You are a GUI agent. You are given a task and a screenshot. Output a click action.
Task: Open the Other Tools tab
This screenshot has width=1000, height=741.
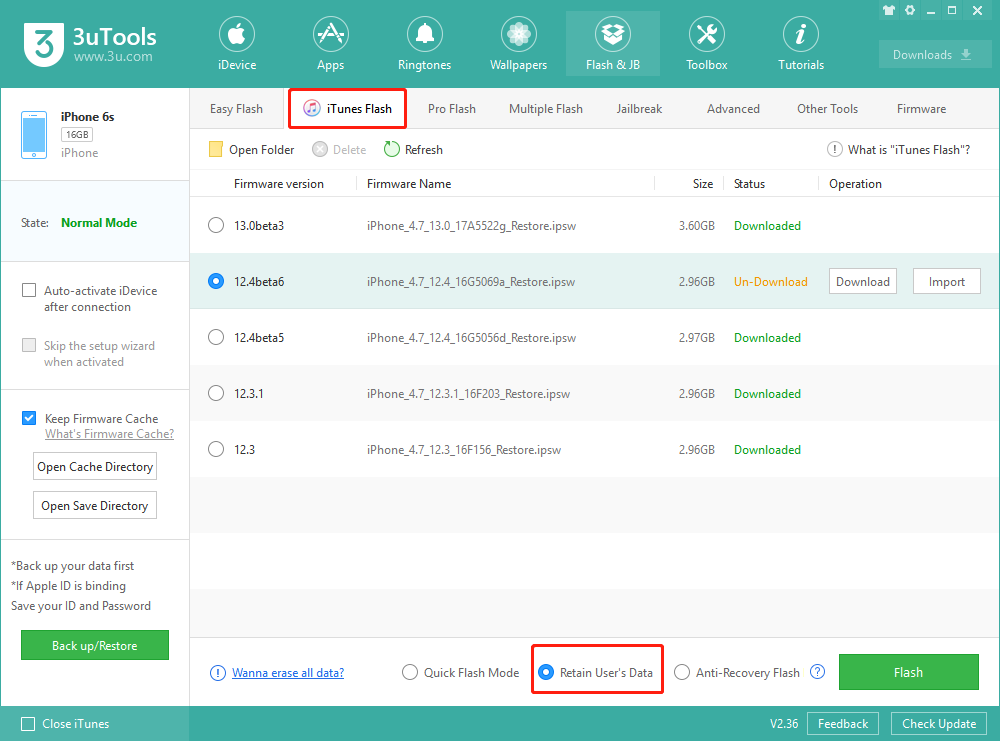827,109
